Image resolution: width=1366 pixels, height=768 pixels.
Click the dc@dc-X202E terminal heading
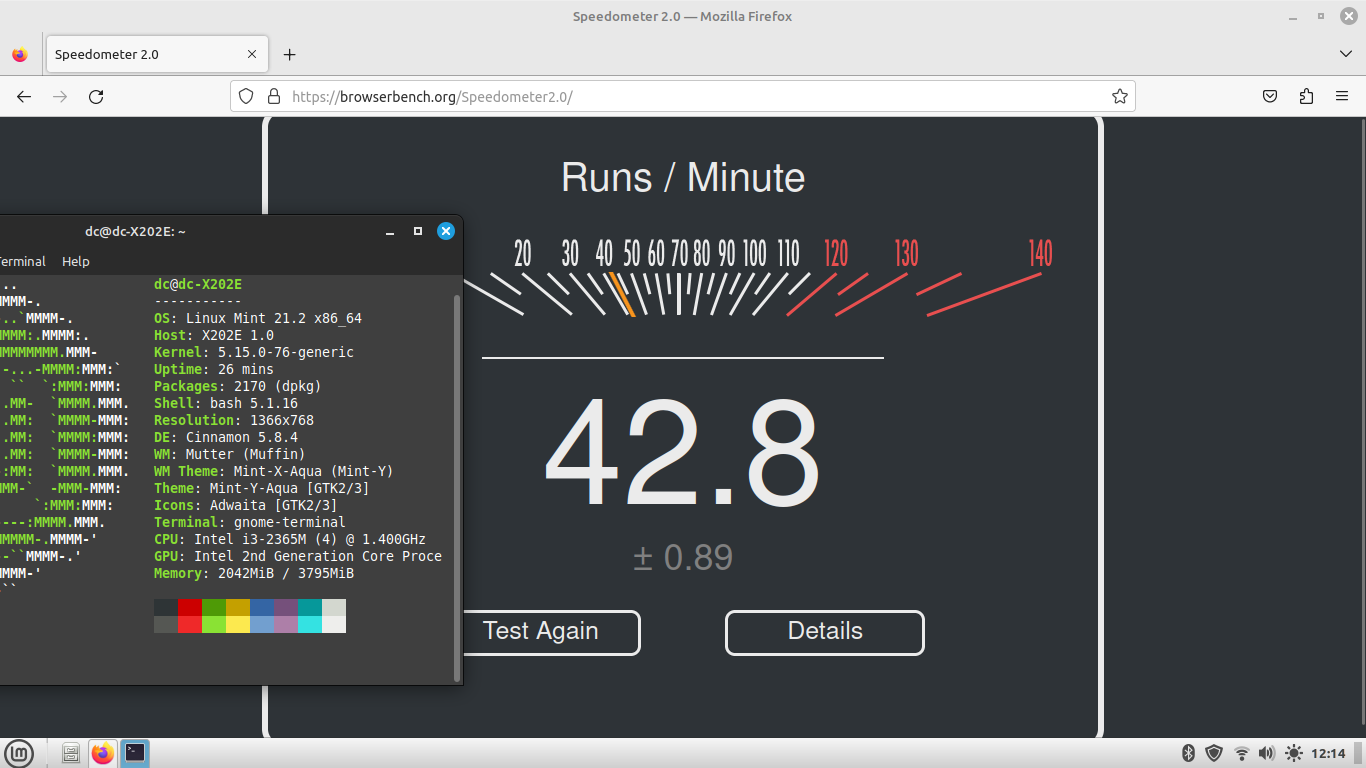(x=198, y=284)
